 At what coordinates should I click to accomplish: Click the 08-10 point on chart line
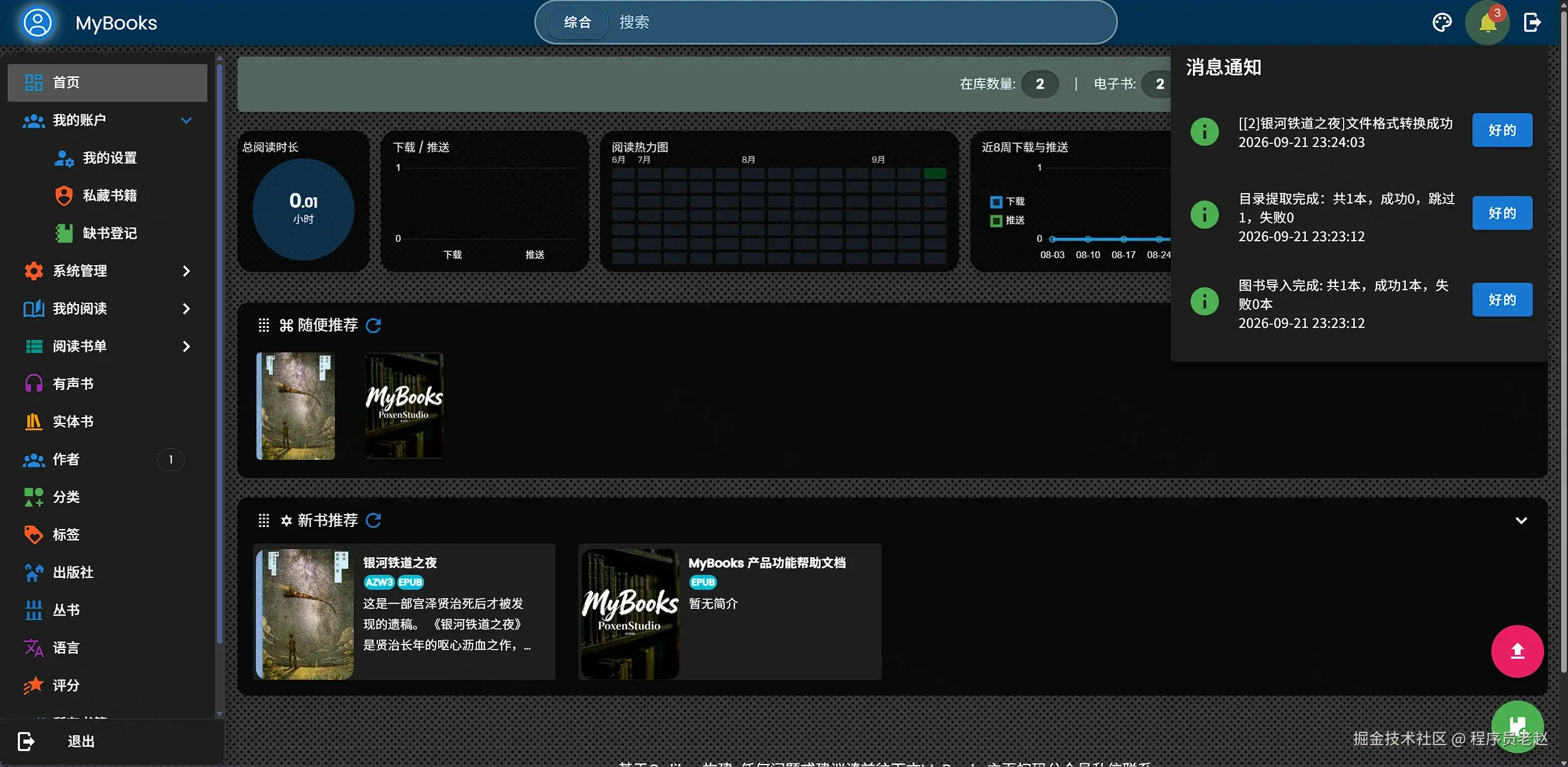1088,239
